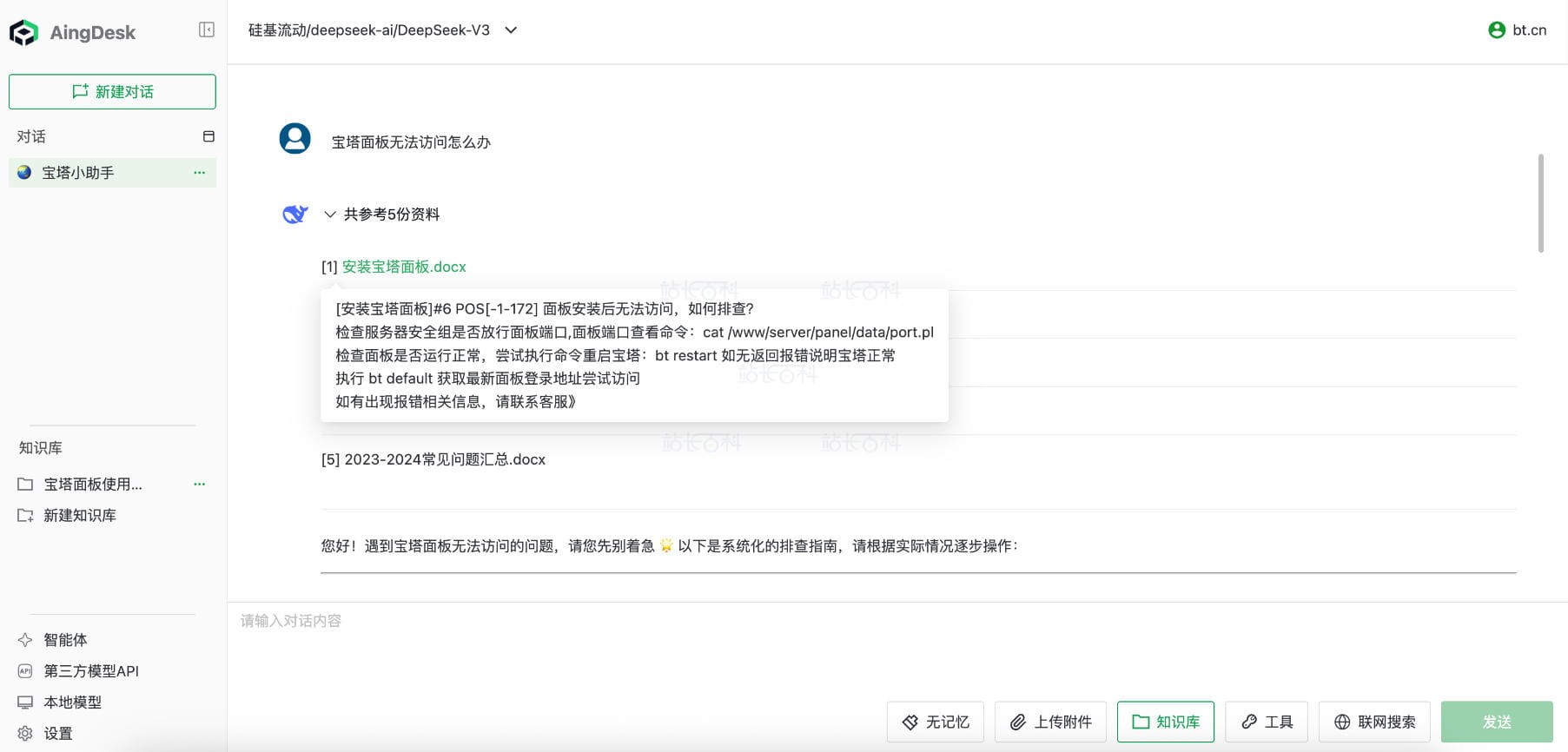Open reference 2023-2024常见问题汇总.docx

445,459
